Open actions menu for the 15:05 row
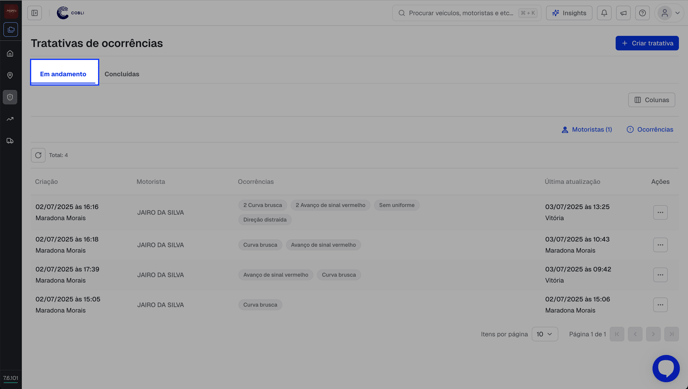Image resolution: width=688 pixels, height=389 pixels. [x=660, y=305]
